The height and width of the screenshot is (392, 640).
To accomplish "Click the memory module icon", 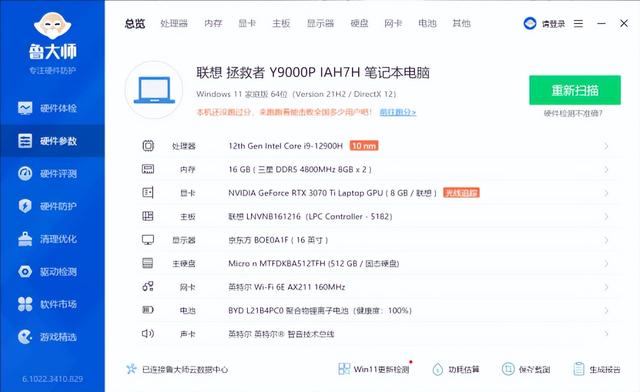I will (148, 169).
